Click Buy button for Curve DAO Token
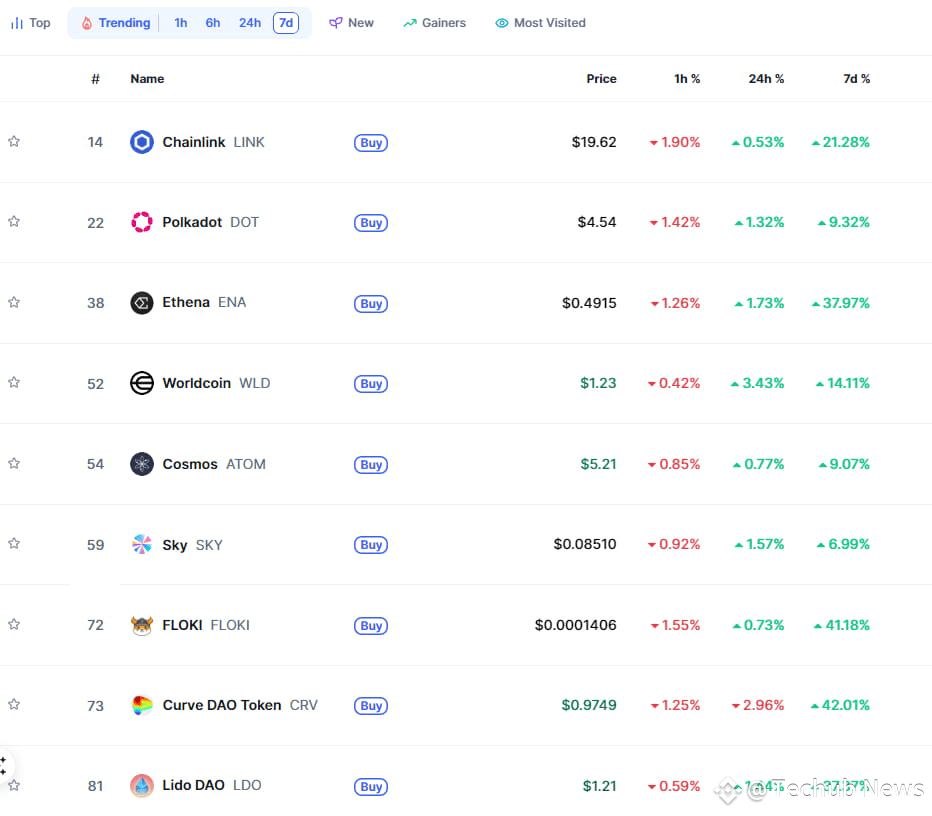The height and width of the screenshot is (816, 932). tap(371, 705)
